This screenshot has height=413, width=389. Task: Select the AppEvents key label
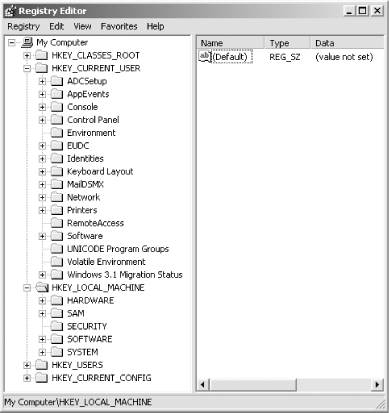click(x=88, y=94)
